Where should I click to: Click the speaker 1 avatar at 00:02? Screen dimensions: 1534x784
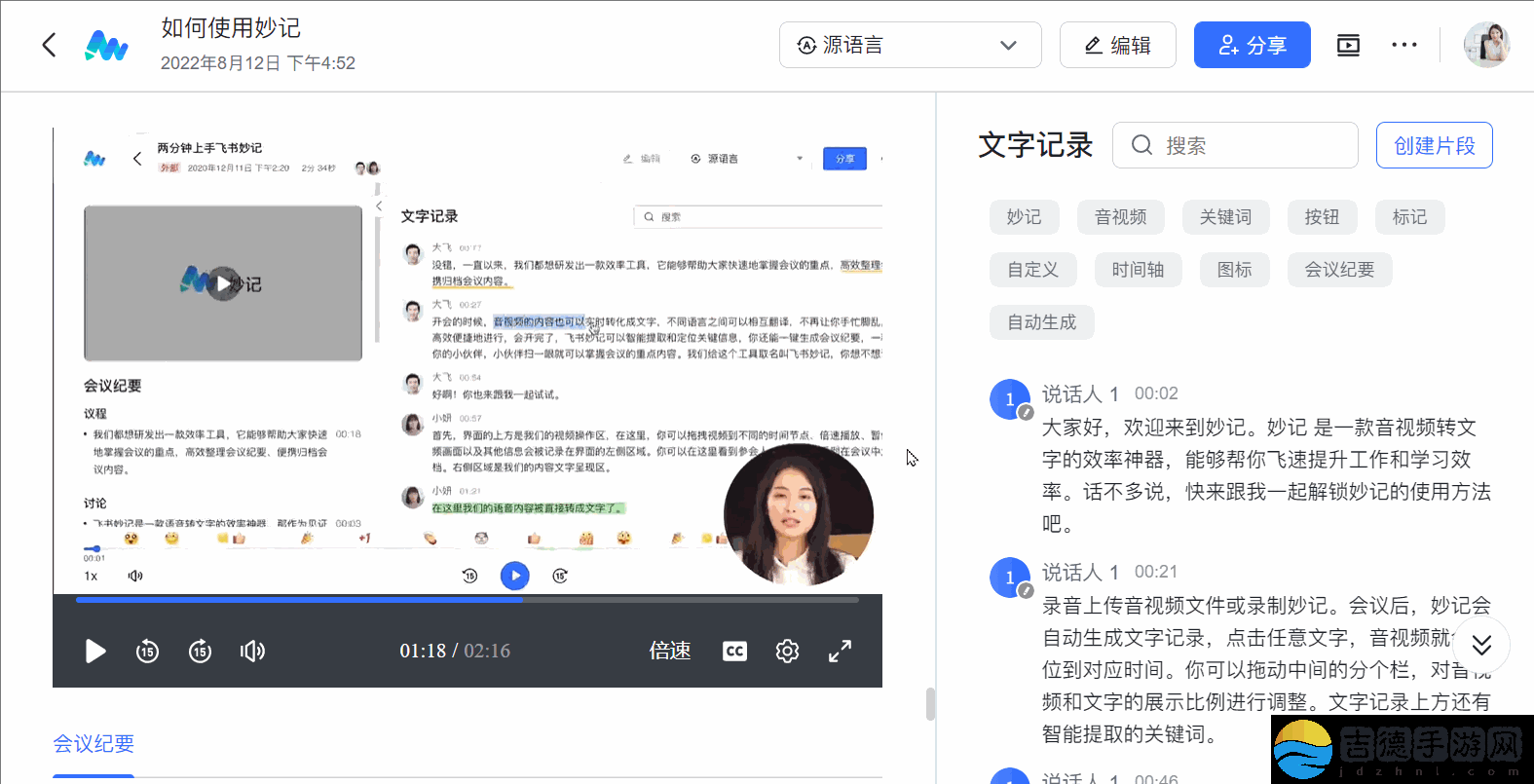(x=1010, y=399)
